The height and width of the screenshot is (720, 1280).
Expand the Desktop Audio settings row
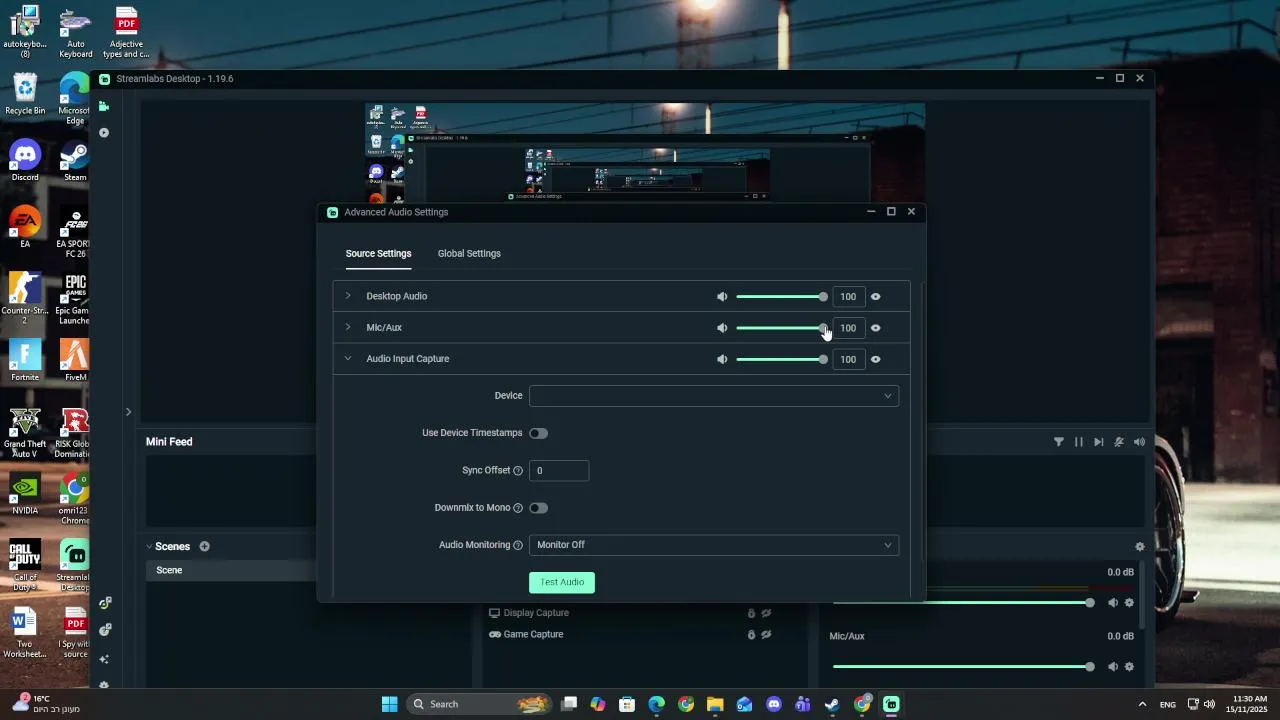click(x=348, y=296)
